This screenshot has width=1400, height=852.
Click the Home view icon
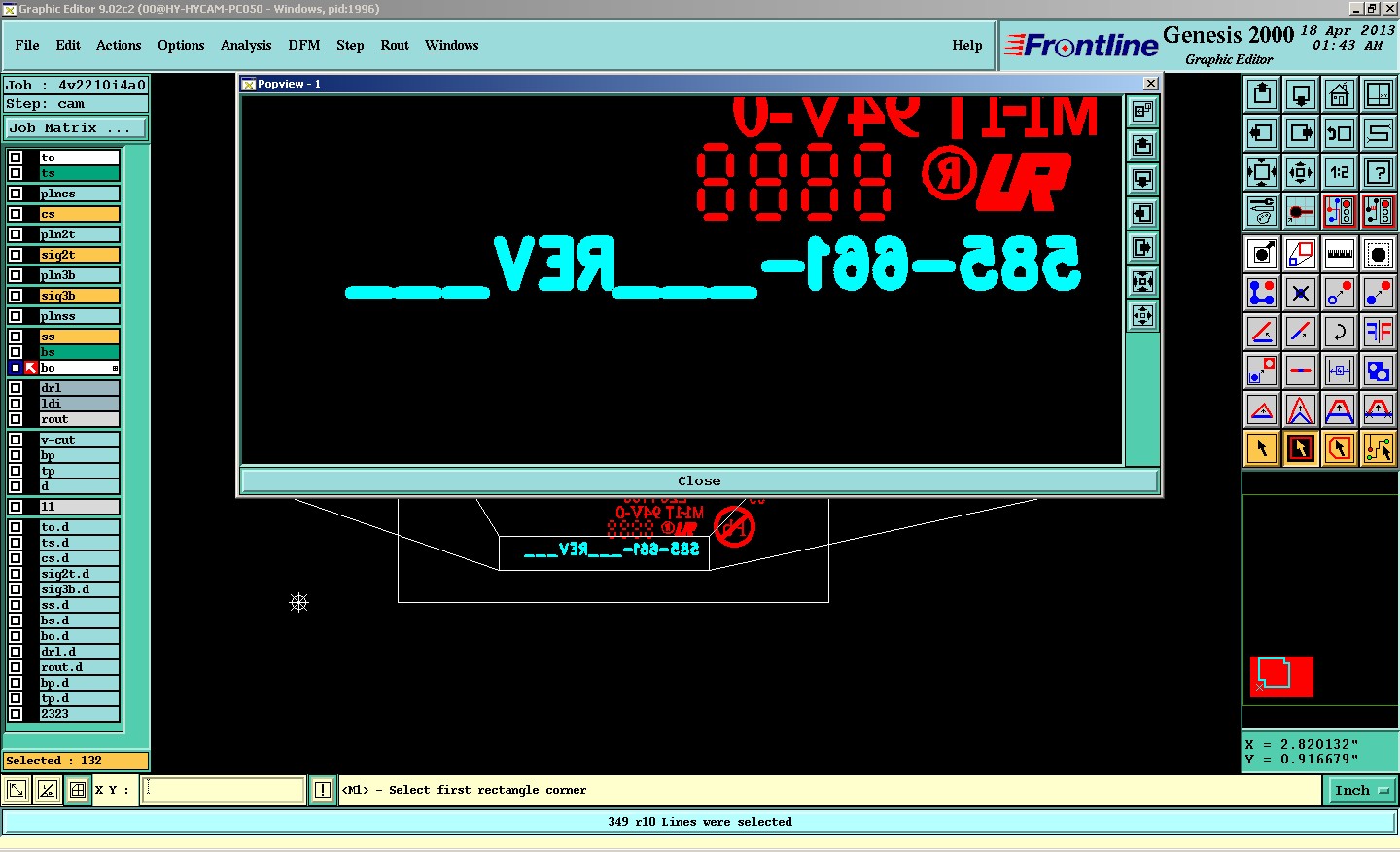coord(1340,94)
